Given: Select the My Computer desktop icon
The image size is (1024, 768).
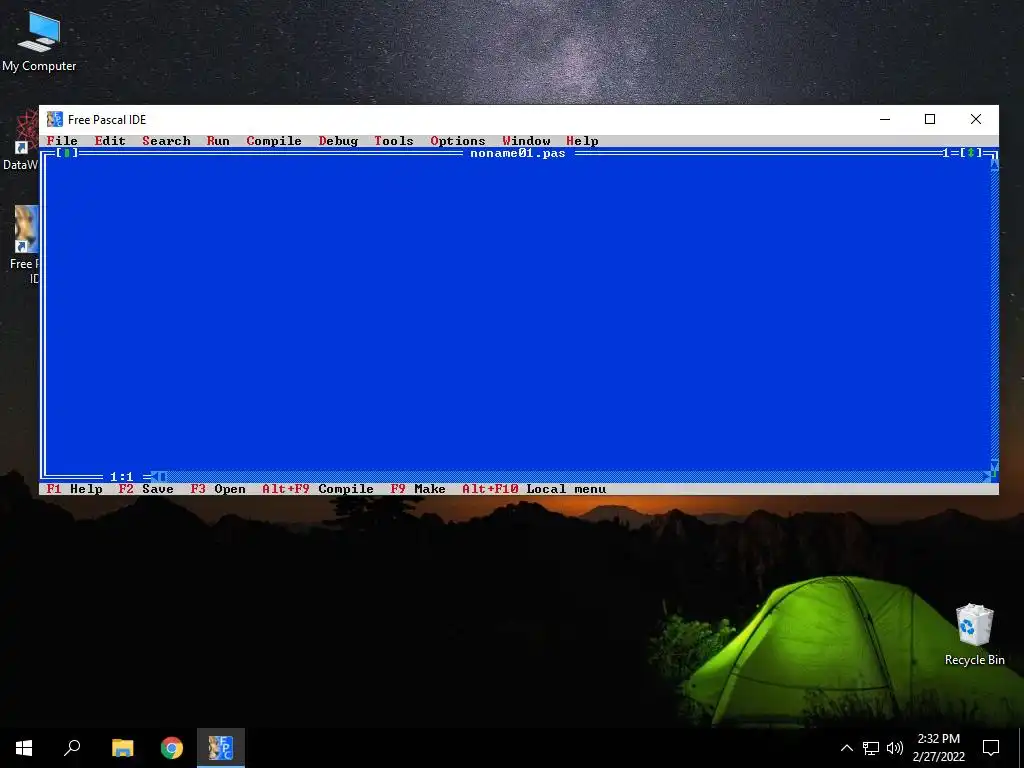Looking at the screenshot, I should pyautogui.click(x=39, y=40).
